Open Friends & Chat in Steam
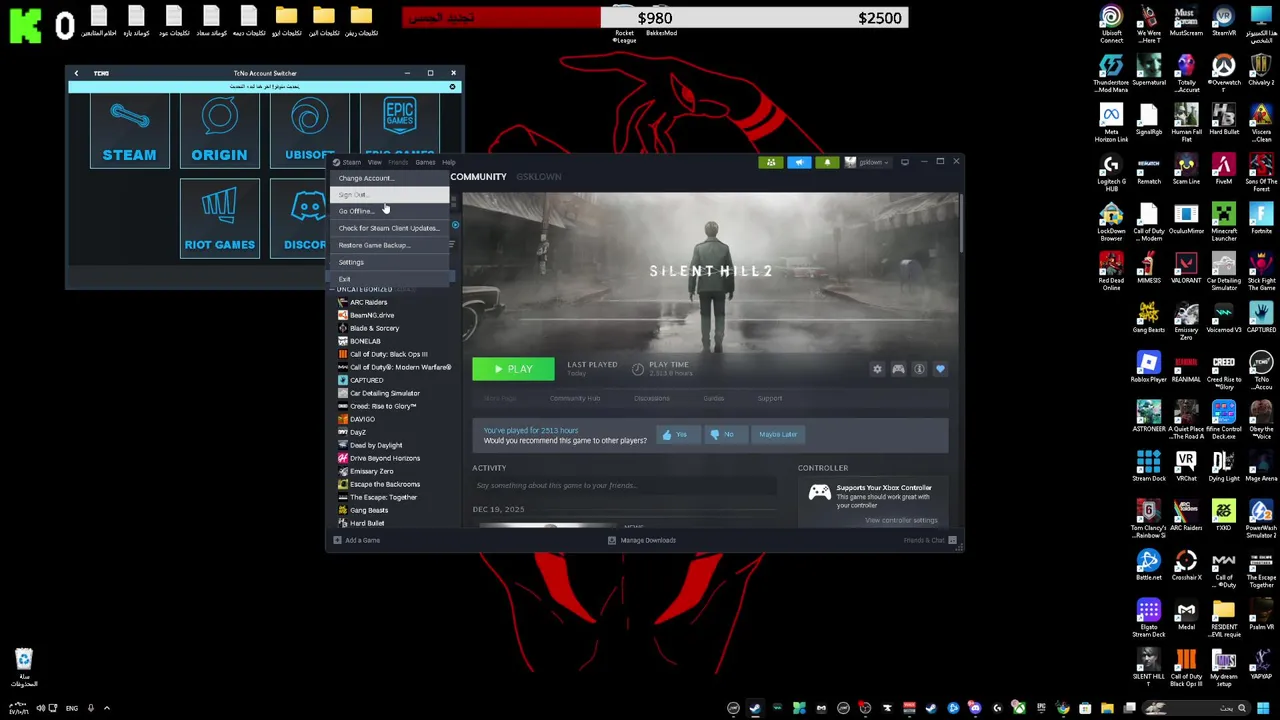This screenshot has width=1280, height=720. pos(930,540)
